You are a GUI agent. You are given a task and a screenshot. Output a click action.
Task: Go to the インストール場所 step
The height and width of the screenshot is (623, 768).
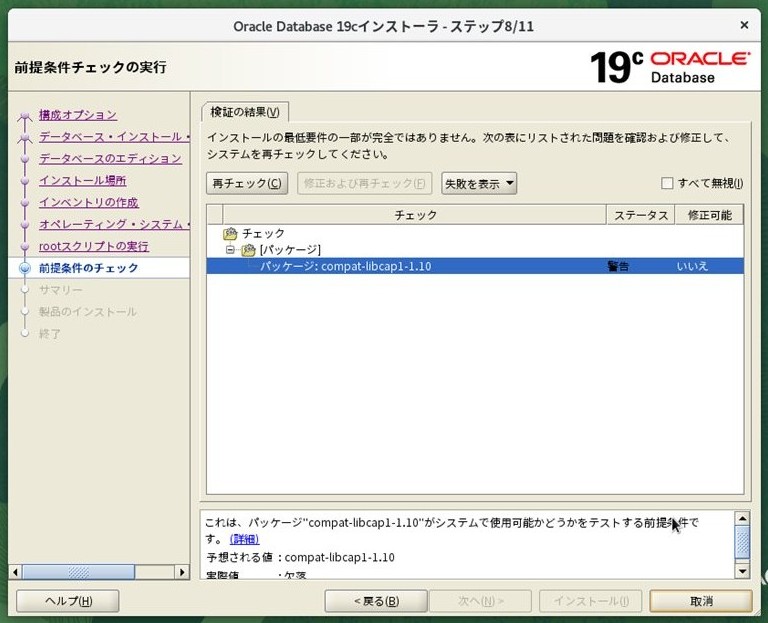83,180
